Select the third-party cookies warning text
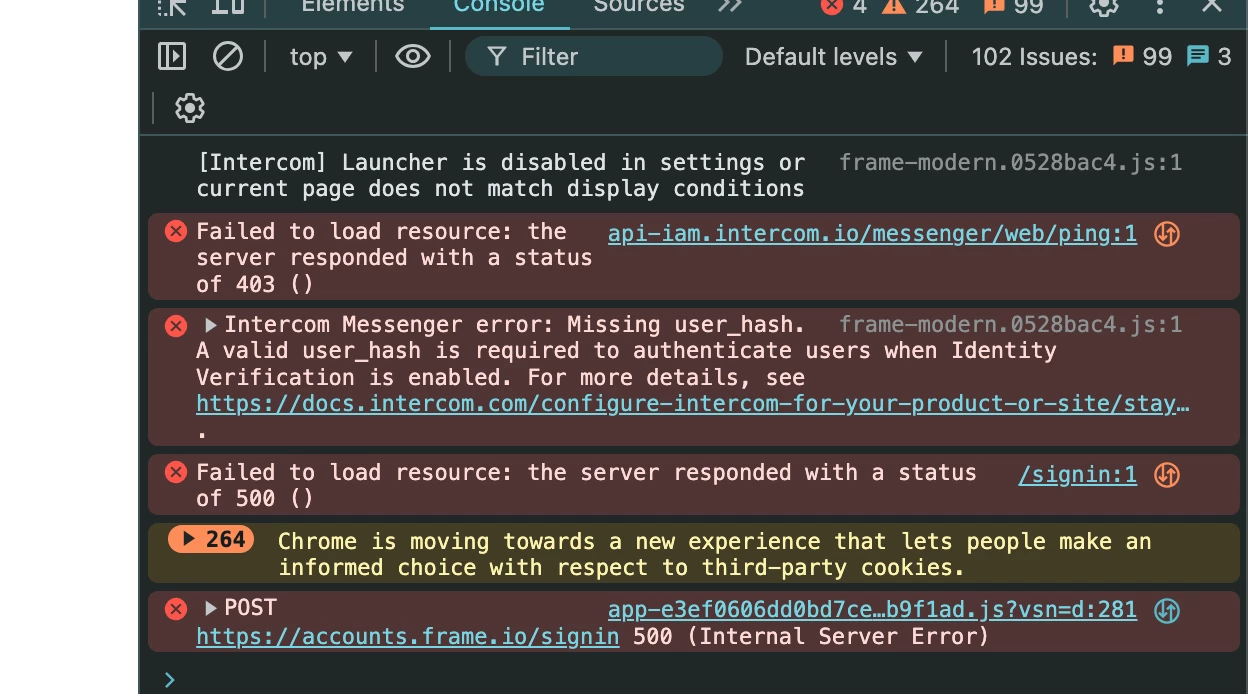Screen dimensions: 1248x694 pos(715,554)
